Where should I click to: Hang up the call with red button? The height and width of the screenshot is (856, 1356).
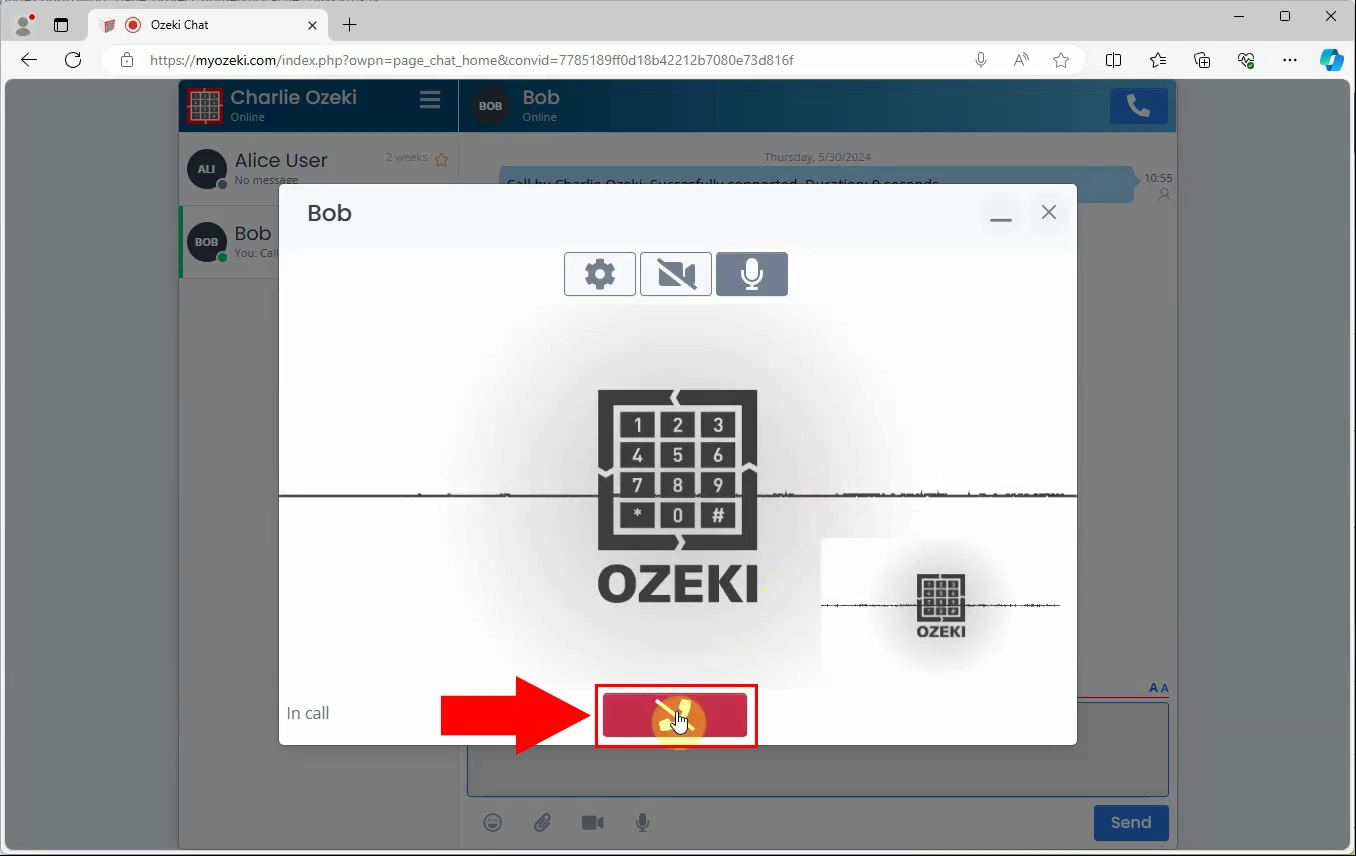(675, 715)
